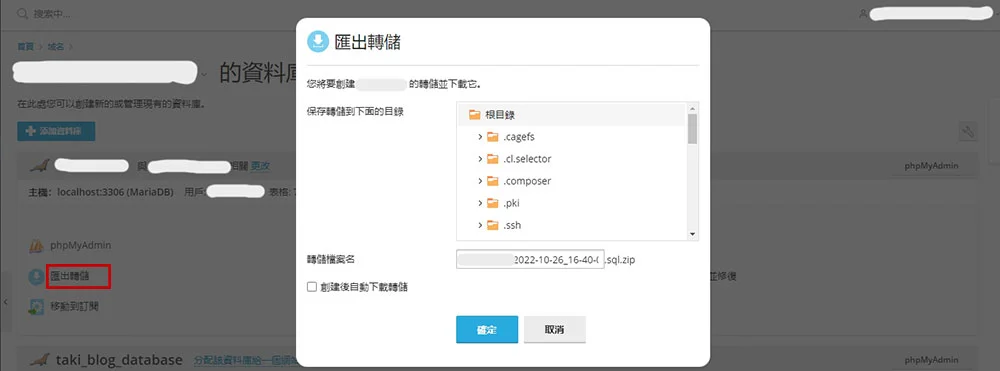Click the phpMyAdmin sailboat icon
The image size is (1000, 371).
pyautogui.click(x=37, y=245)
